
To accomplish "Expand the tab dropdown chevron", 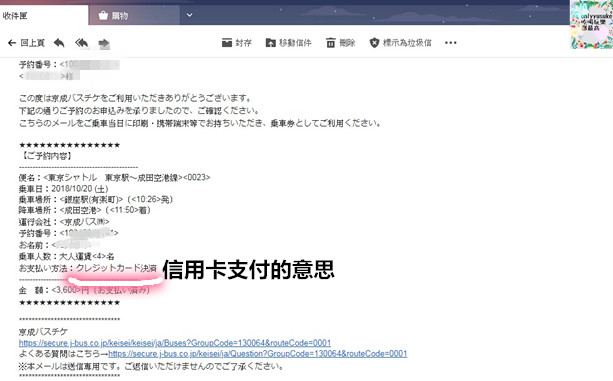I will (x=190, y=15).
